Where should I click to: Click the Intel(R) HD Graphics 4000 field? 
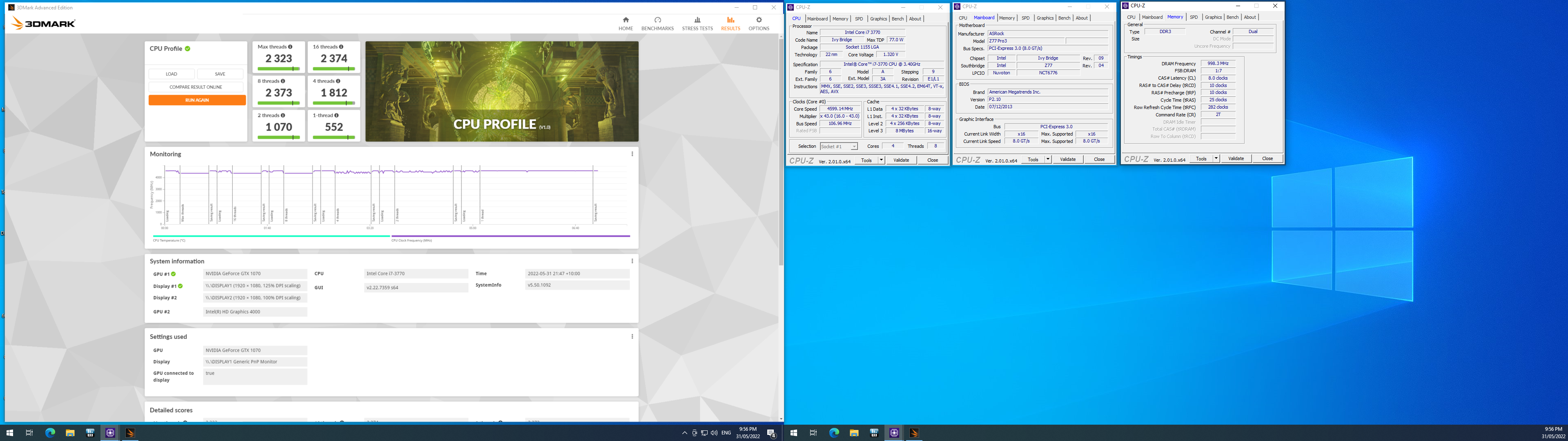255,312
